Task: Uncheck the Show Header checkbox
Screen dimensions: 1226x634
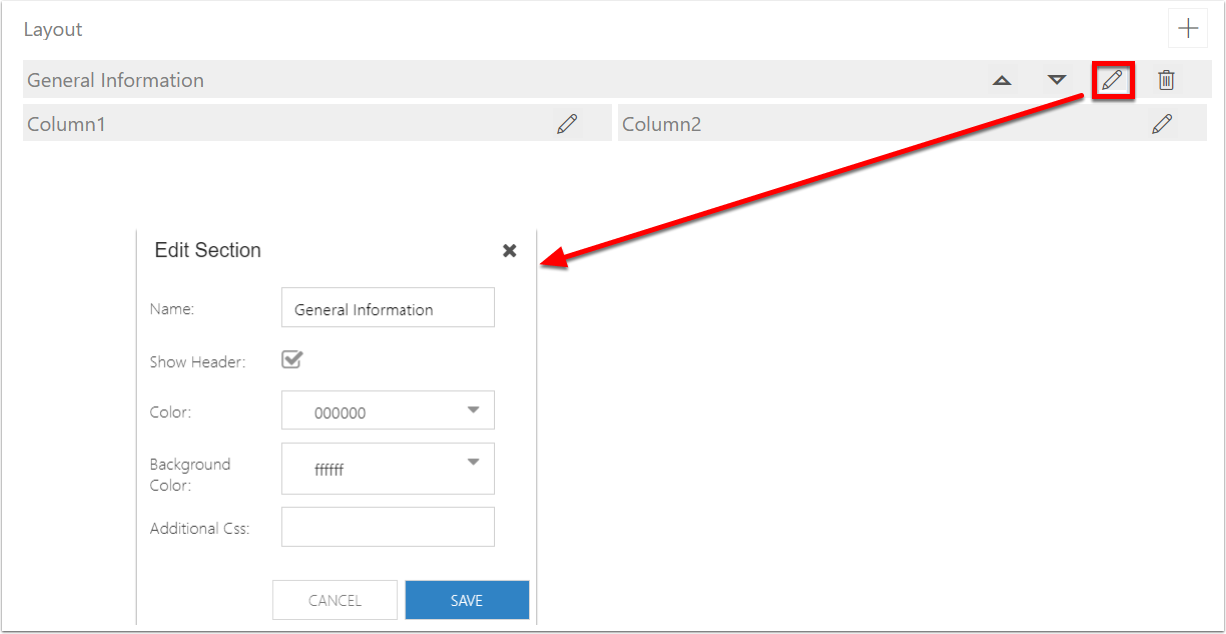Action: 291,359
